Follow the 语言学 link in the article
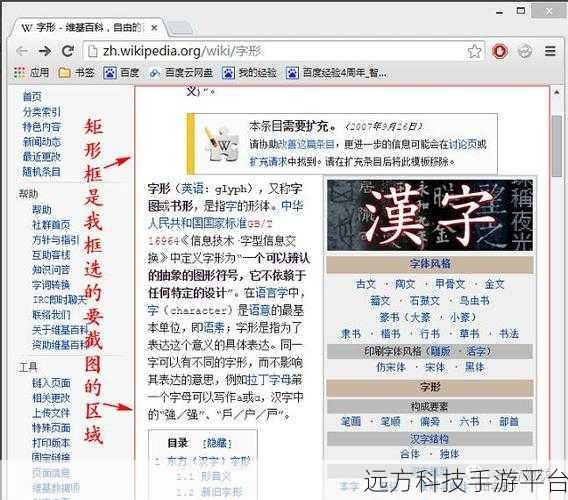Image resolution: width=568 pixels, height=500 pixels. pos(272,293)
